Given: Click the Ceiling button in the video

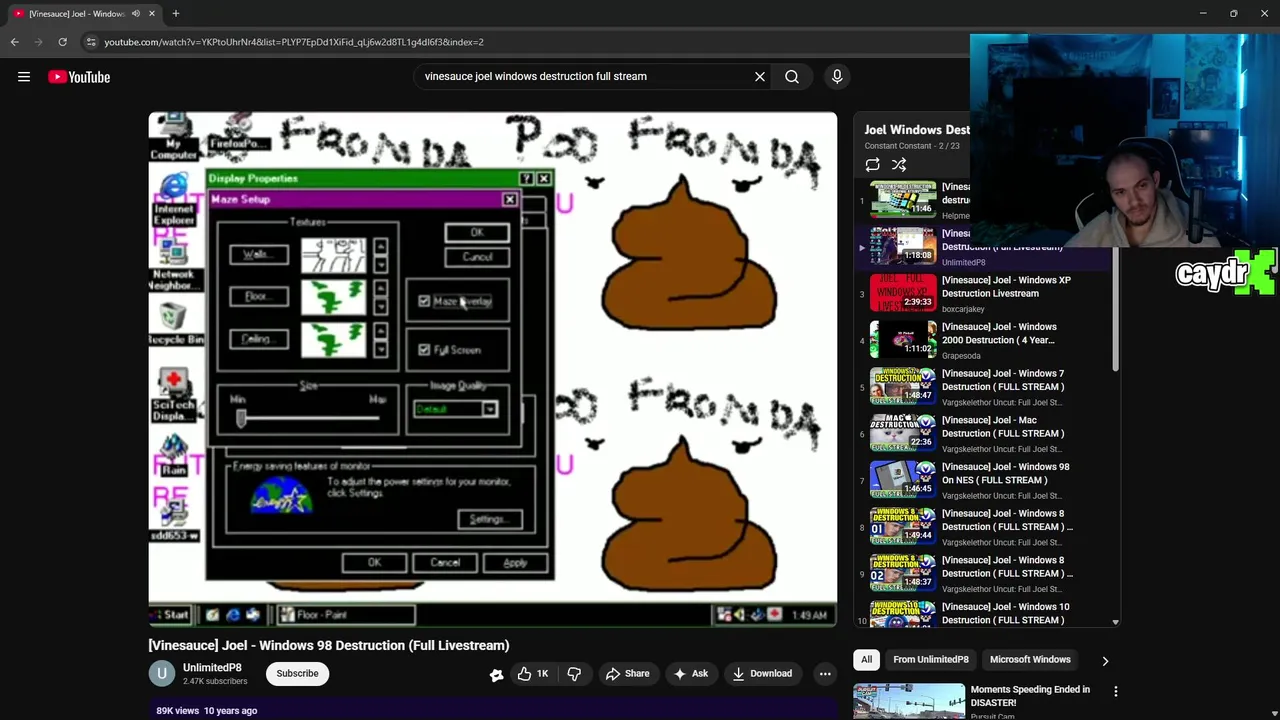Looking at the screenshot, I should click(258, 339).
